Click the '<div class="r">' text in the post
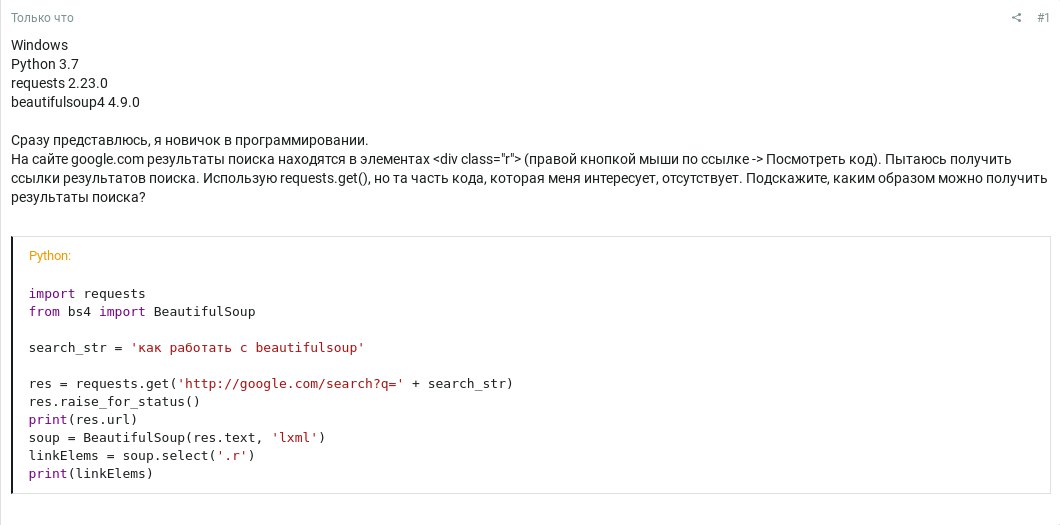The image size is (1060, 525). tap(477, 160)
